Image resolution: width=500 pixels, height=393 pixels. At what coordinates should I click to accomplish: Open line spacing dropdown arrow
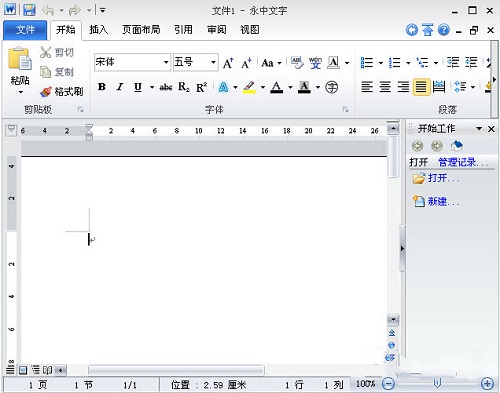point(473,87)
